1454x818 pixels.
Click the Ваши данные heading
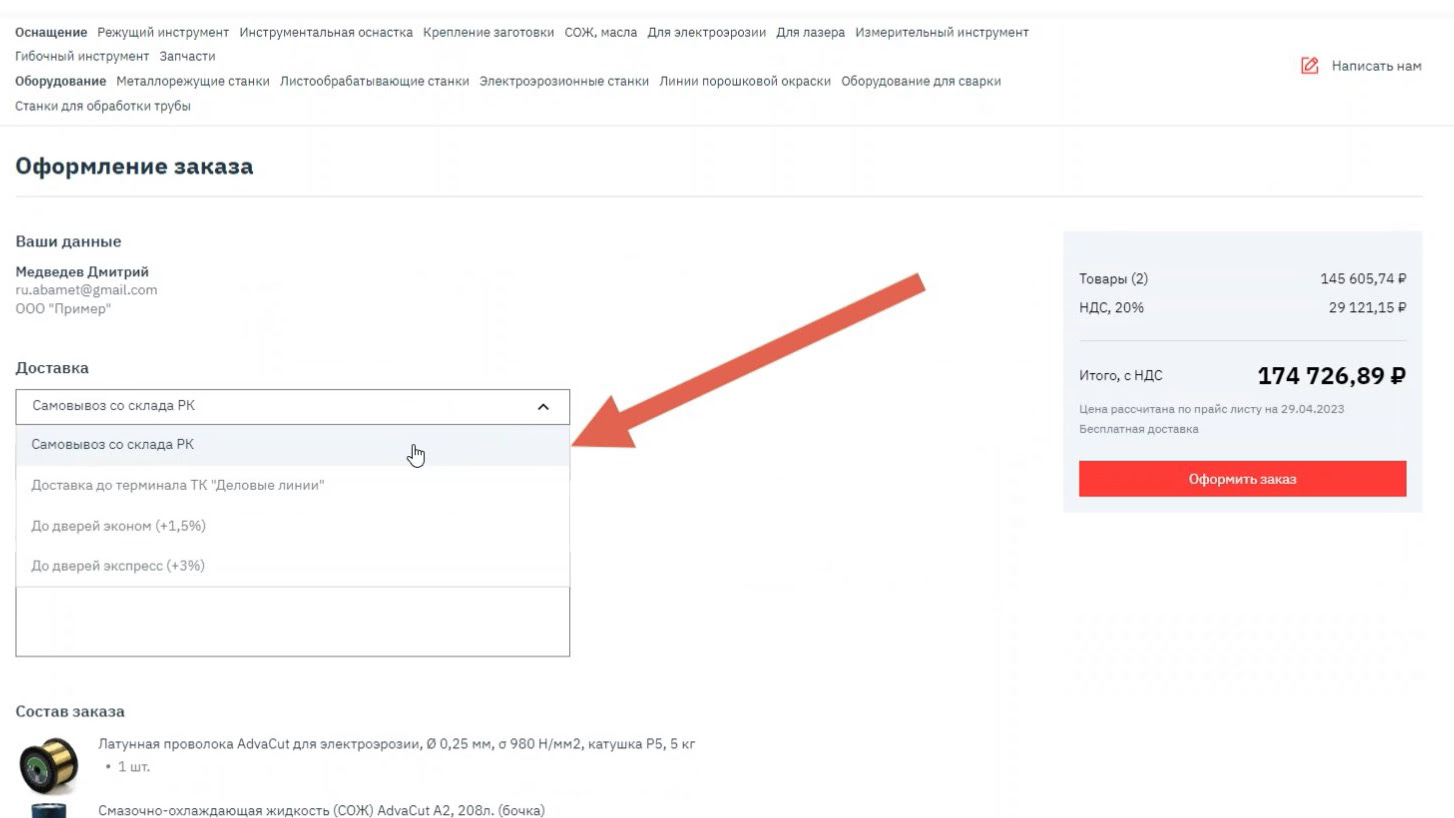click(x=68, y=242)
